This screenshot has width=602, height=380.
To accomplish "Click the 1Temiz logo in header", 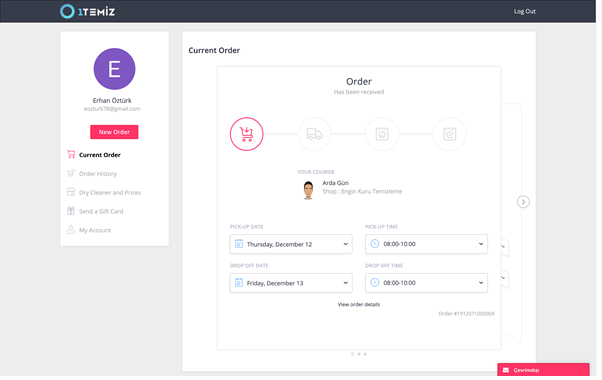I will click(x=88, y=12).
